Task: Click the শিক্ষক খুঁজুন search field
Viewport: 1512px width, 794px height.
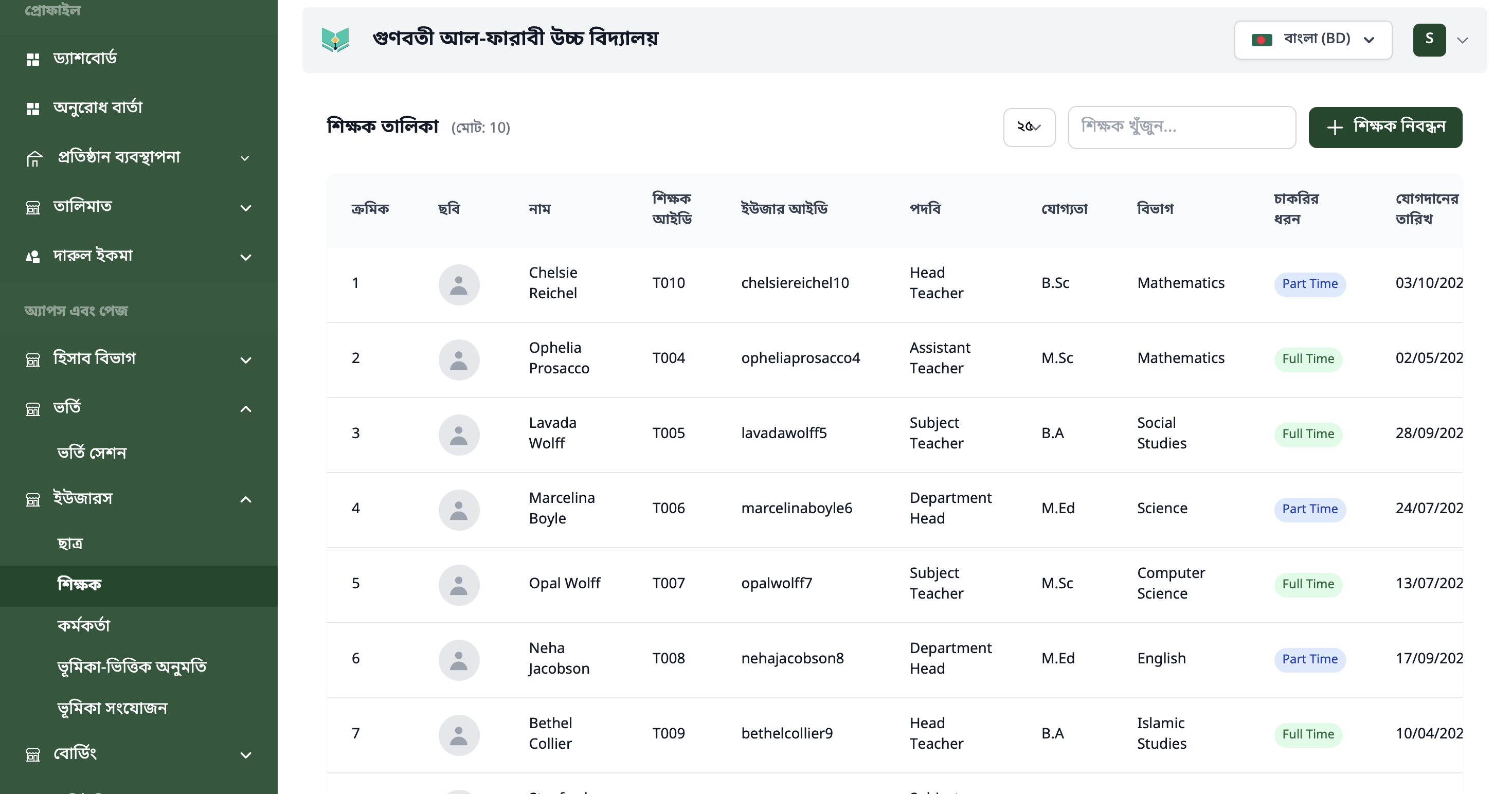Action: pyautogui.click(x=1181, y=128)
